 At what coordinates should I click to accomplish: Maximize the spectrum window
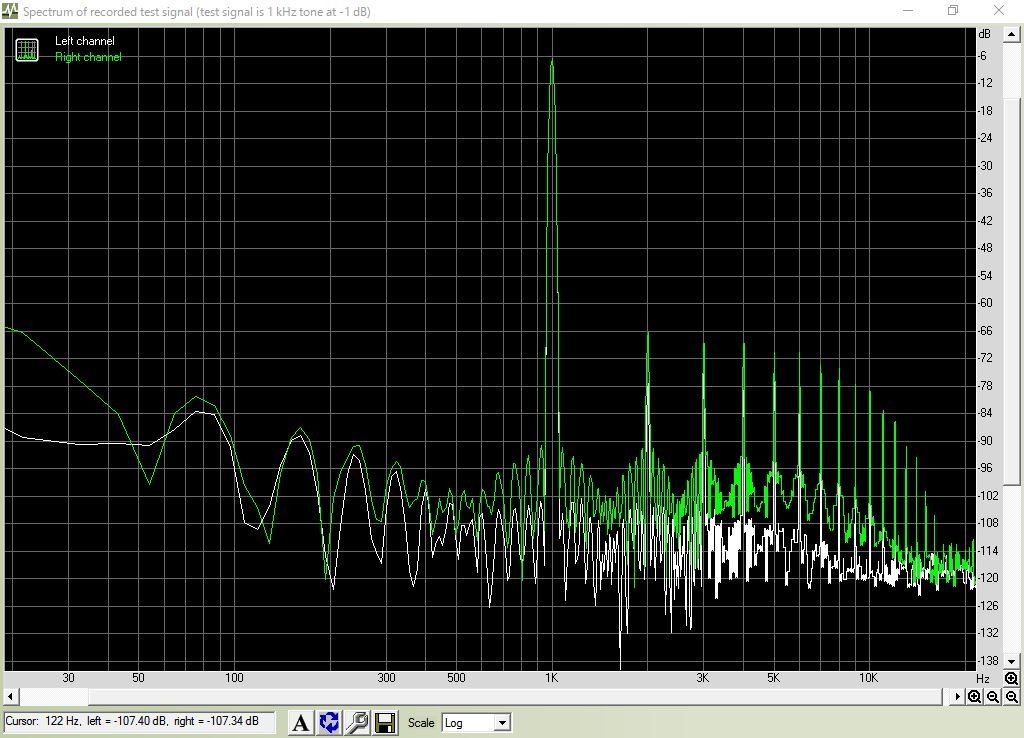point(953,10)
